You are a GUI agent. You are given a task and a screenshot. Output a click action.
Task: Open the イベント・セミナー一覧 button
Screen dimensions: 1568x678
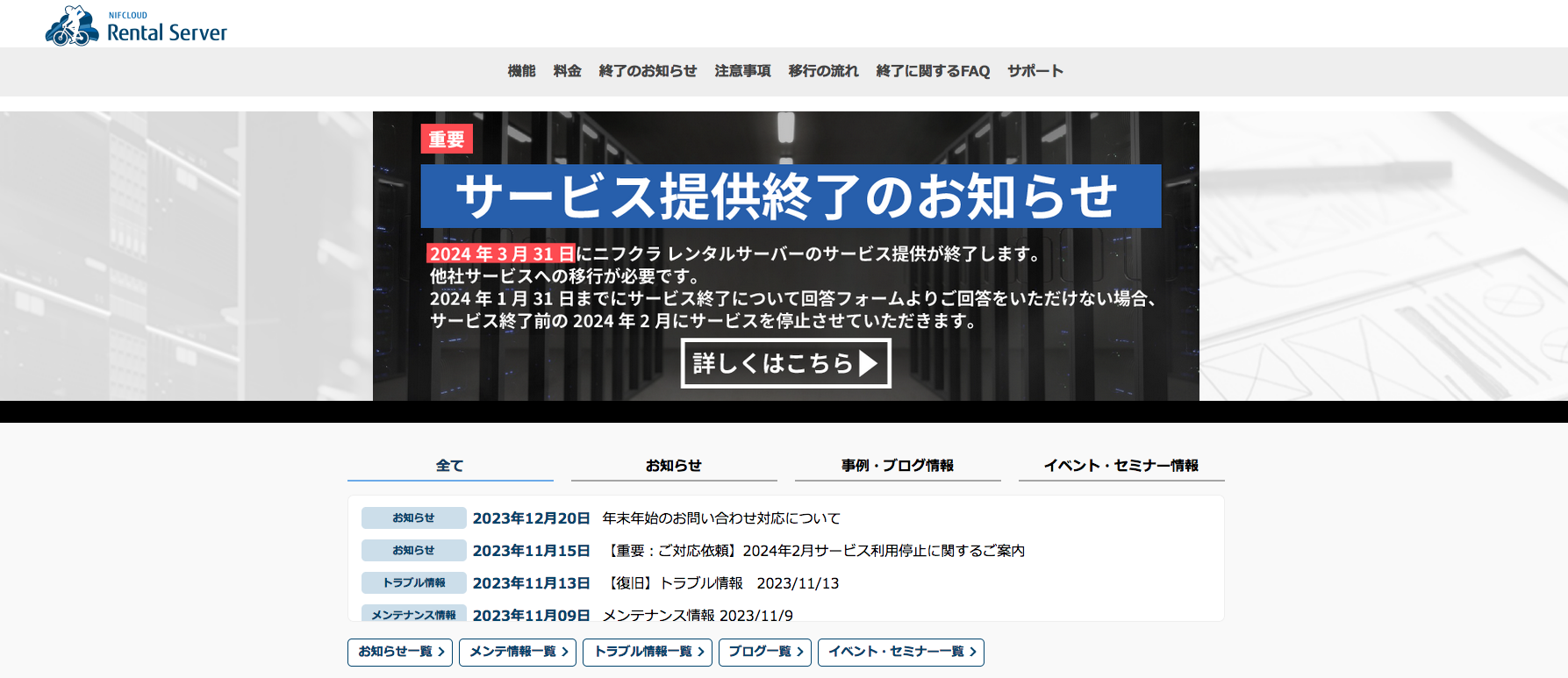[901, 652]
